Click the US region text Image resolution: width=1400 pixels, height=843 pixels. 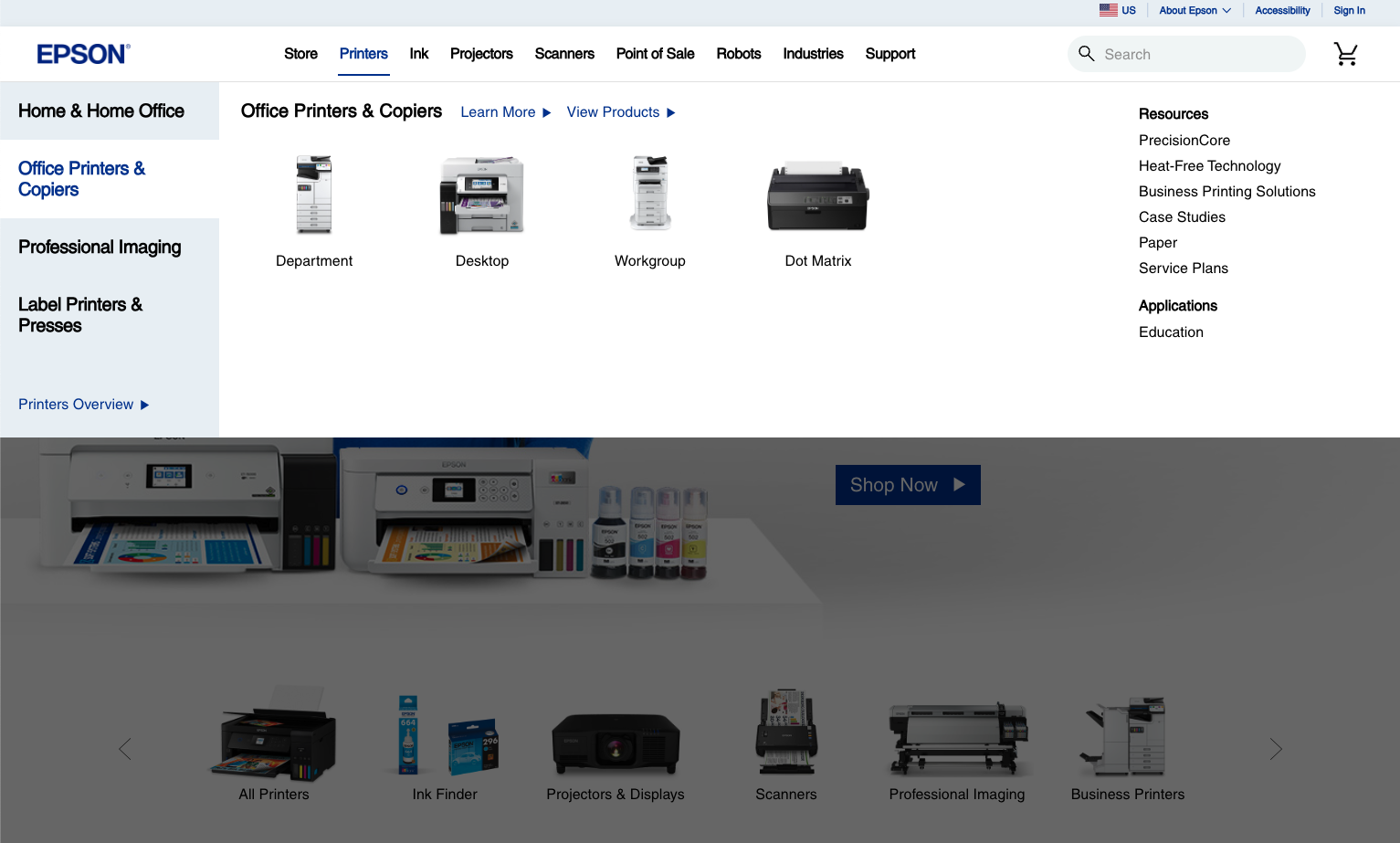[1129, 11]
